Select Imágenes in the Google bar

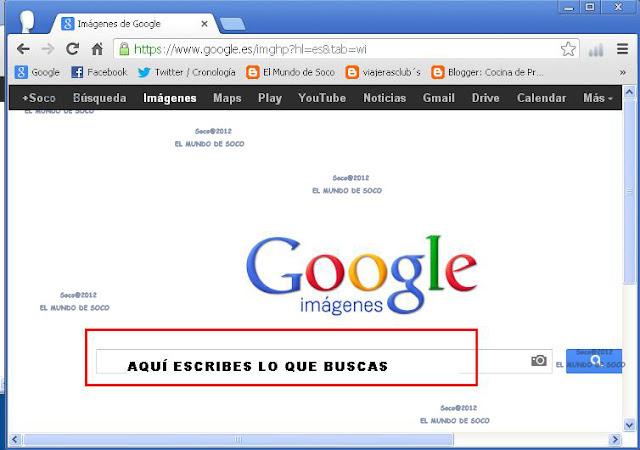pos(170,98)
